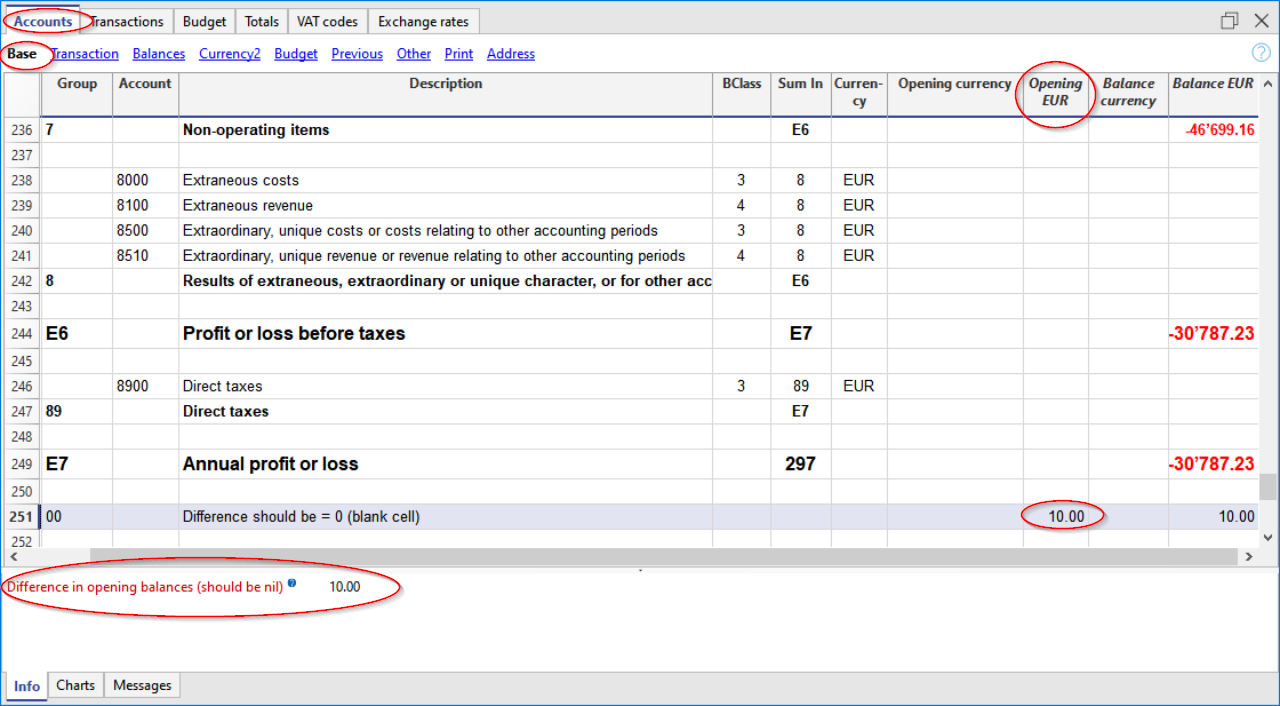Click the Print view link
1280x706 pixels.
458,53
